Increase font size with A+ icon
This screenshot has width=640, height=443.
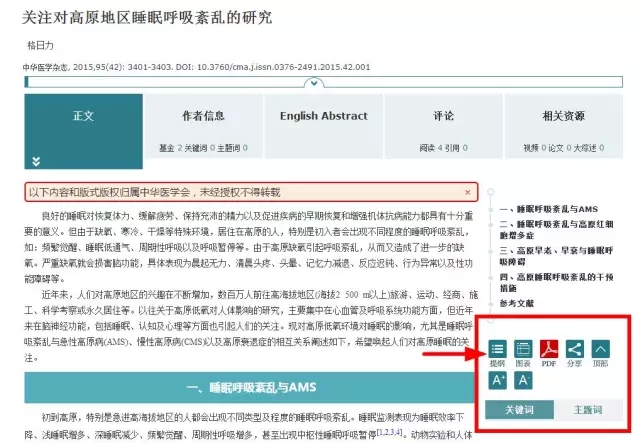498,380
